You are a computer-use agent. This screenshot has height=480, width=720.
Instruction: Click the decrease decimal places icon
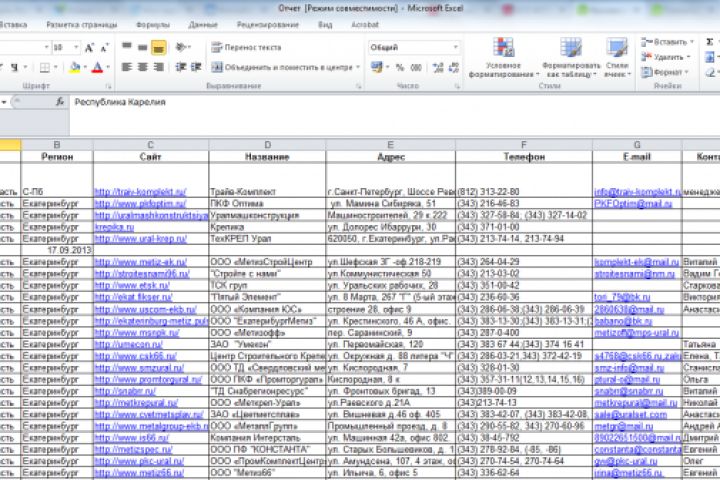point(454,68)
